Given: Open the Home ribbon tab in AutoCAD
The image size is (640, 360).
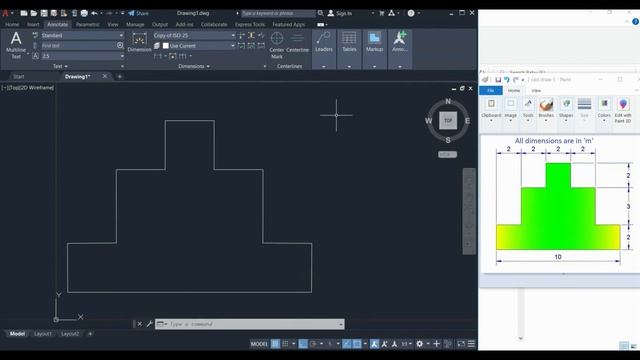Looking at the screenshot, I should click(x=12, y=24).
